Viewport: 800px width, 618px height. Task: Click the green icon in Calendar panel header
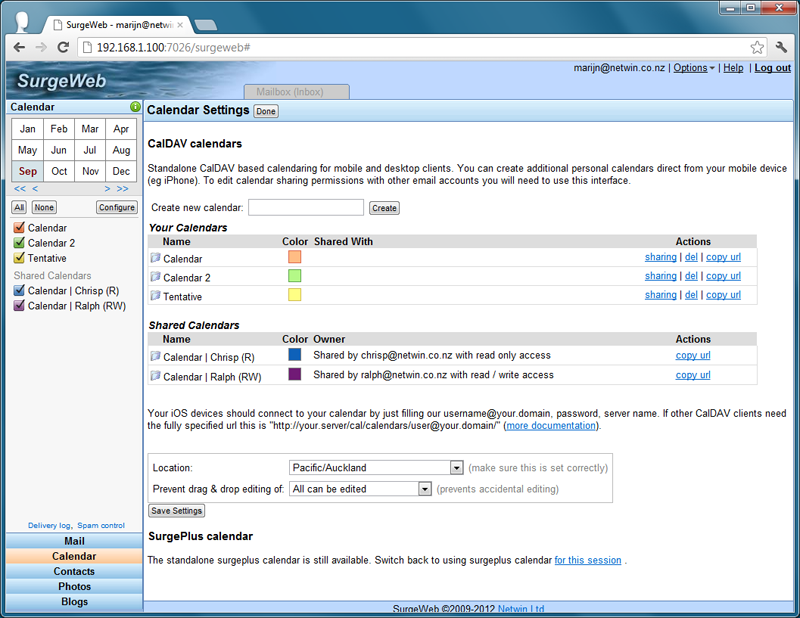[135, 107]
